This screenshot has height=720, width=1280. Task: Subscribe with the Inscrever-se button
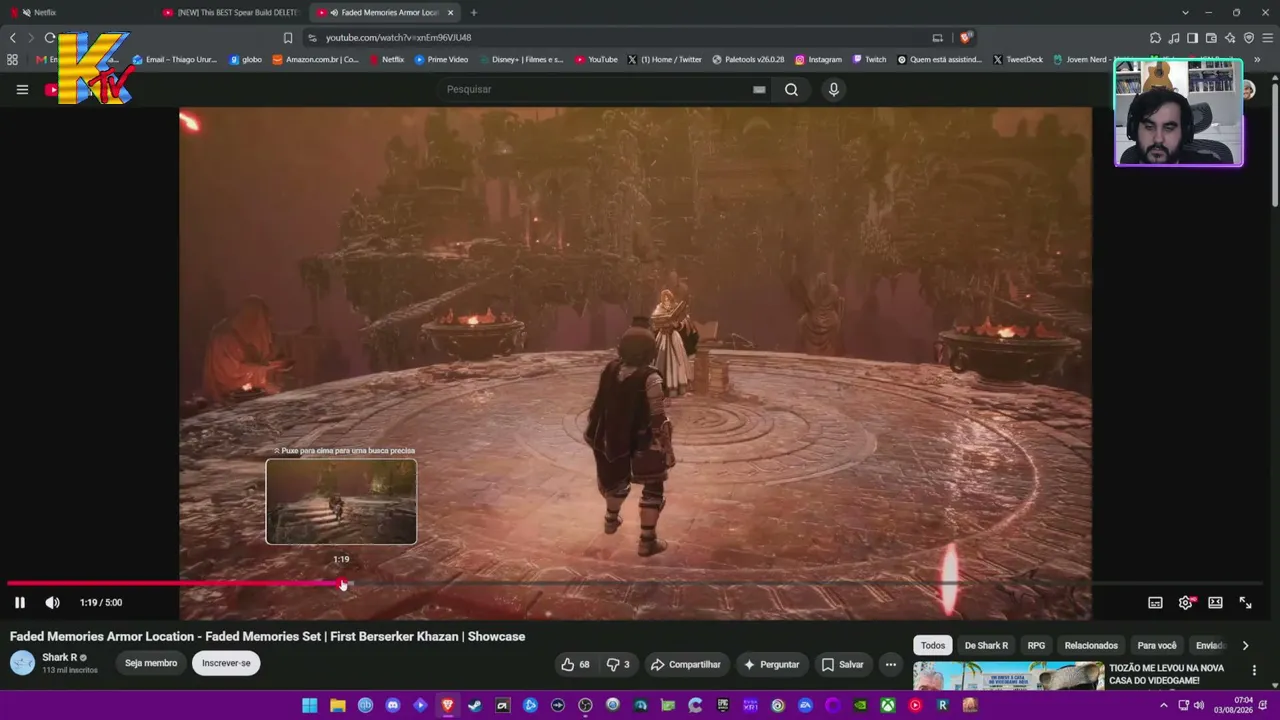226,663
